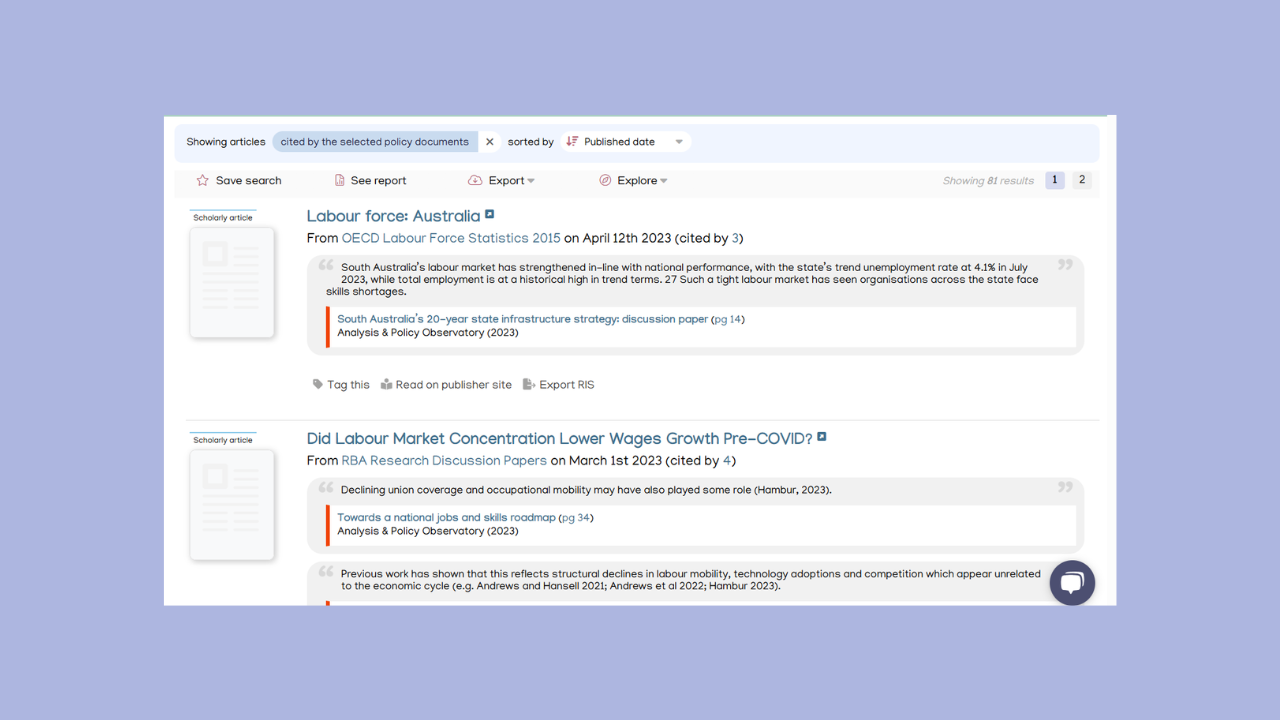Open the OECD Labour Force Statistics 2015 source link
This screenshot has height=720, width=1280.
[x=451, y=239]
